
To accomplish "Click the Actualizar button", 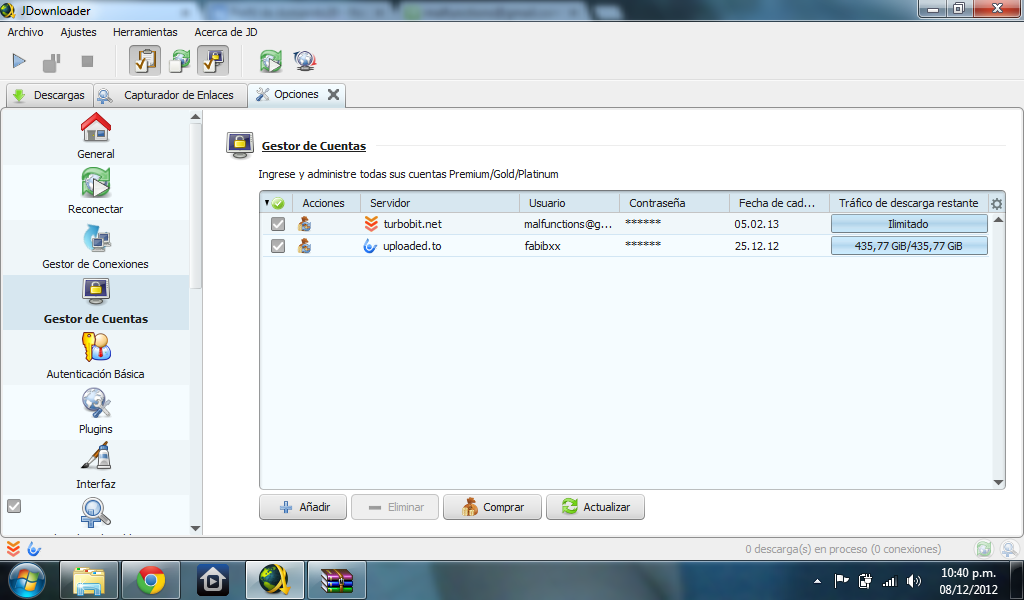I will click(595, 507).
